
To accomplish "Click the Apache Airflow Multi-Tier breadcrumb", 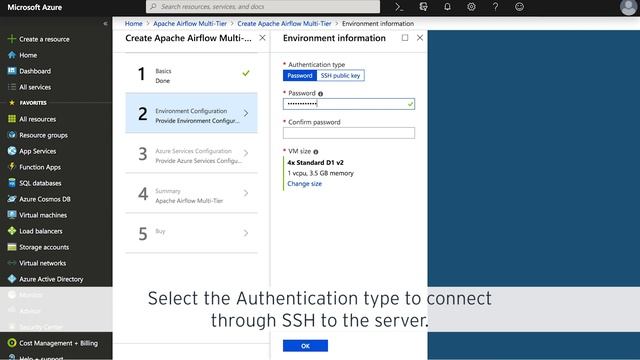I will [190, 24].
